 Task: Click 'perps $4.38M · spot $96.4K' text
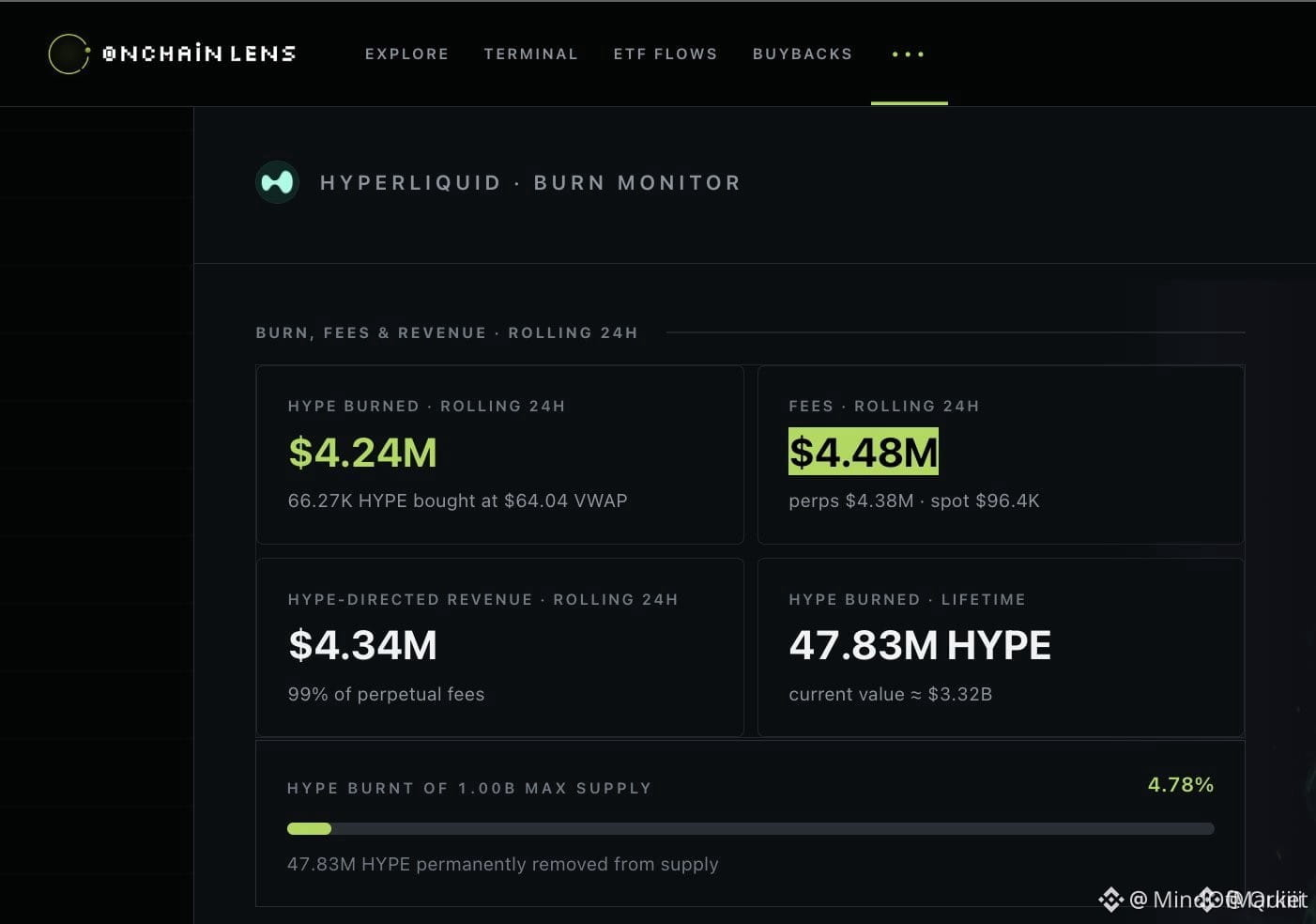click(914, 500)
